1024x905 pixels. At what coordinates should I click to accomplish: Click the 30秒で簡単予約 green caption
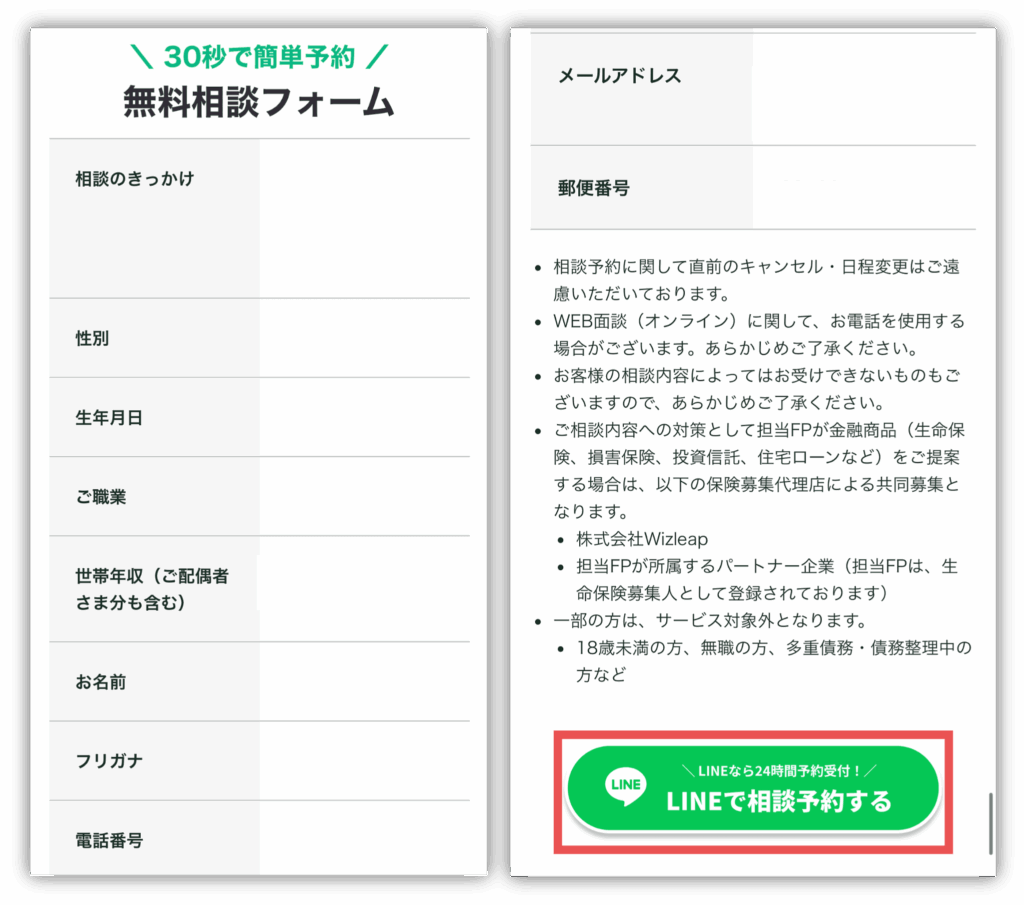[259, 57]
